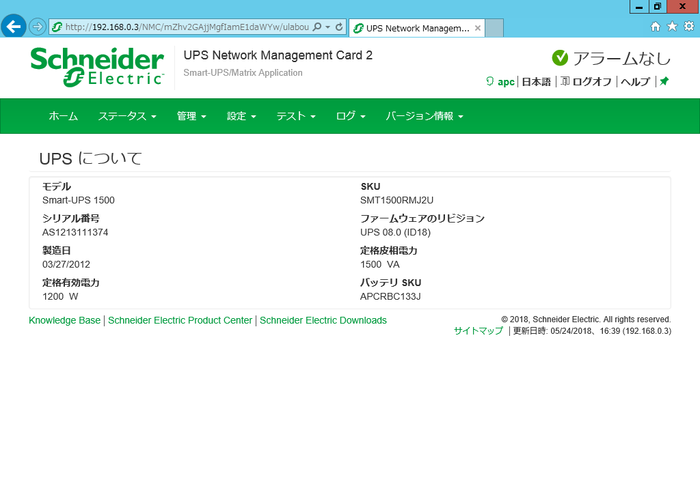Open Schneider Electric Product Center link
Screen dimensions: 700x497
[180, 321]
